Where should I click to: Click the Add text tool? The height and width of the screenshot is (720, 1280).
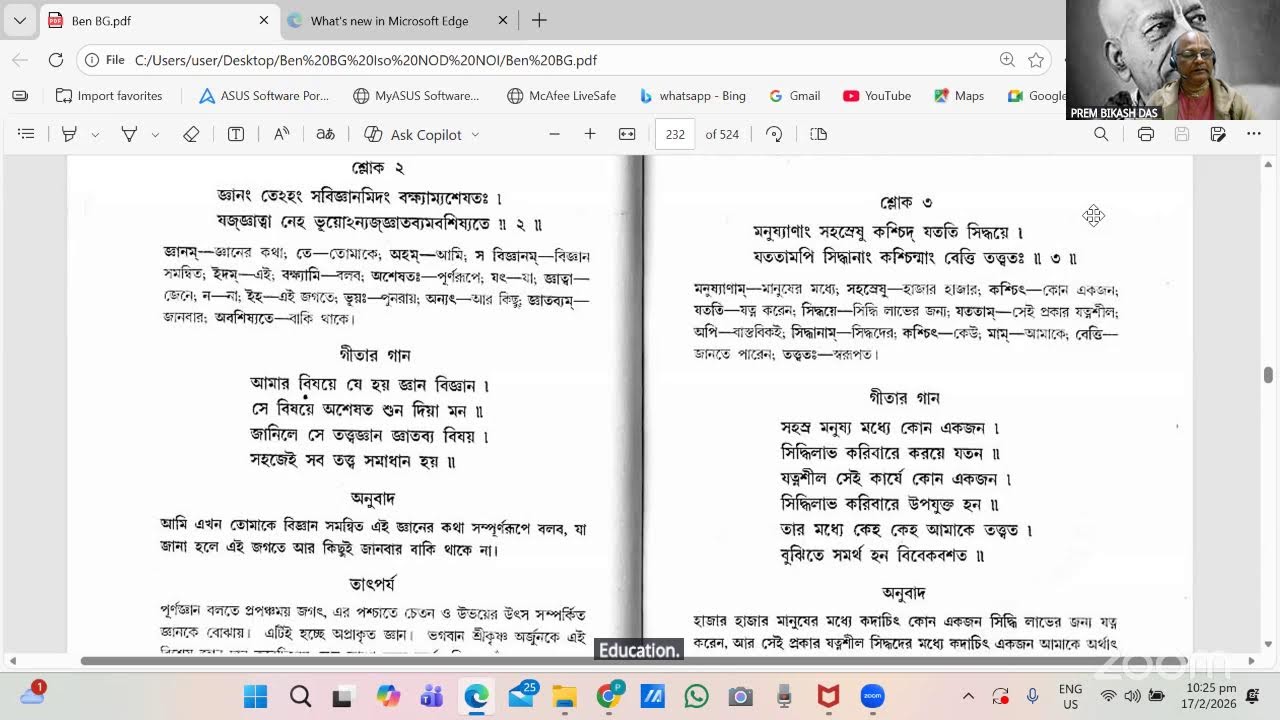pyautogui.click(x=236, y=134)
